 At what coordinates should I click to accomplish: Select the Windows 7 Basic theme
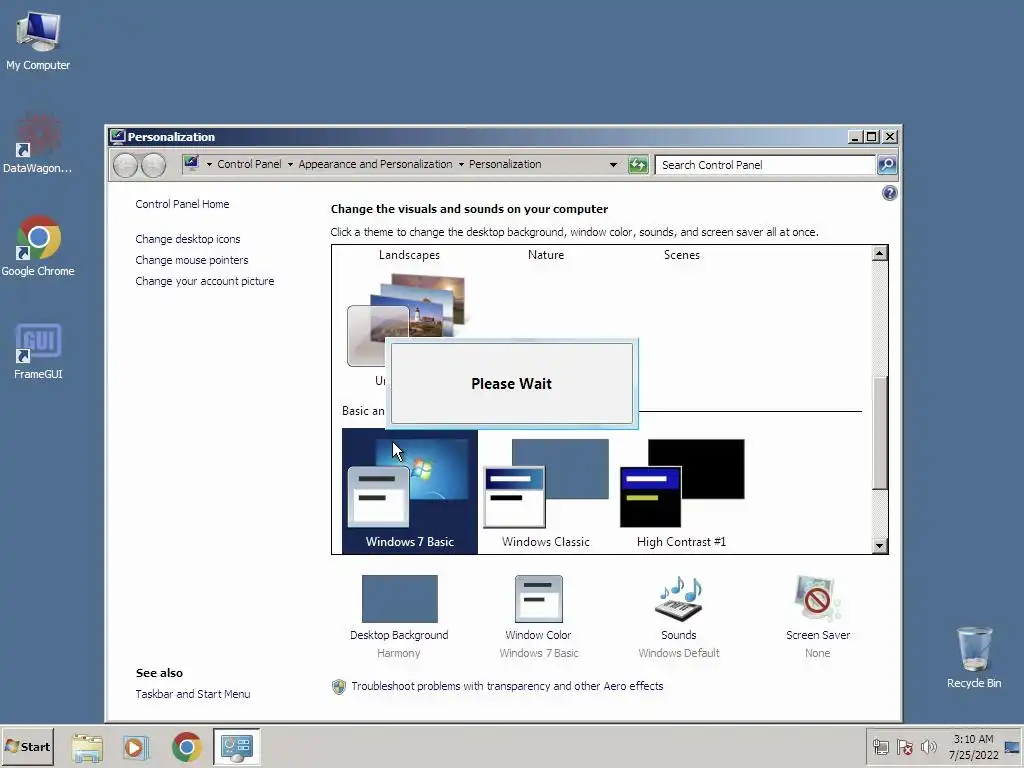point(409,491)
